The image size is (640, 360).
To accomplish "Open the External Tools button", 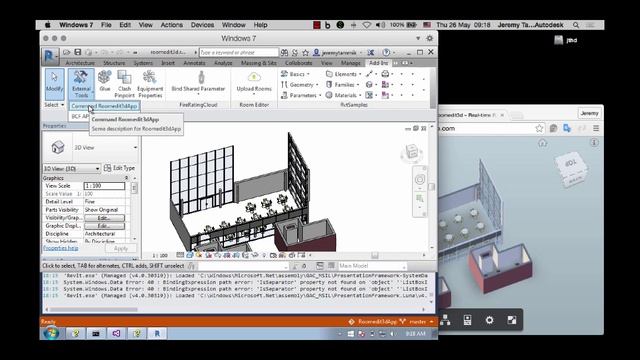I will coord(81,84).
